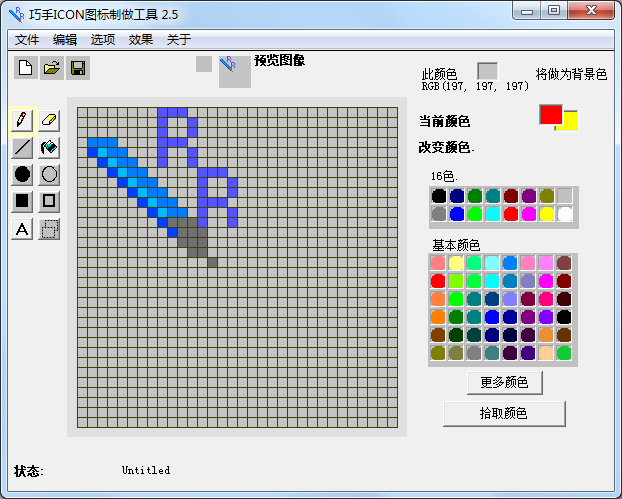Click the preview image thumbnail

coord(234,71)
